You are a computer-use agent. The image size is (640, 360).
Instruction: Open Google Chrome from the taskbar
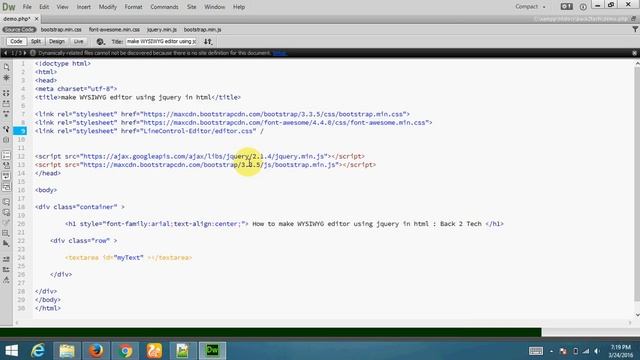pos(125,351)
